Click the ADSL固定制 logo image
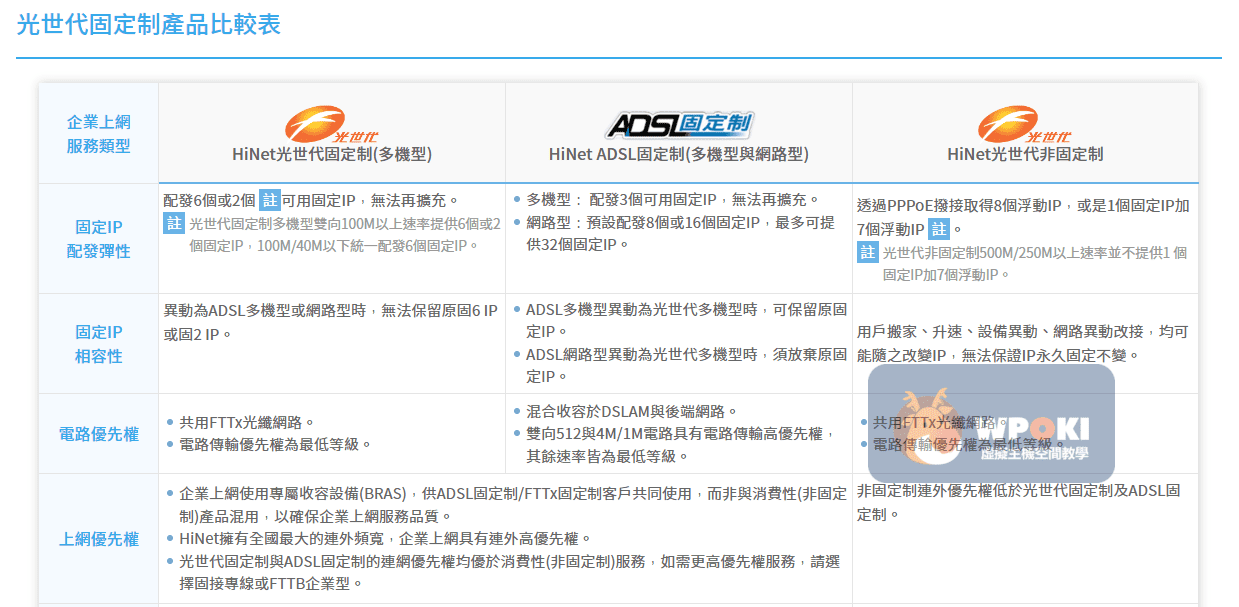This screenshot has height=607, width=1239. point(678,125)
